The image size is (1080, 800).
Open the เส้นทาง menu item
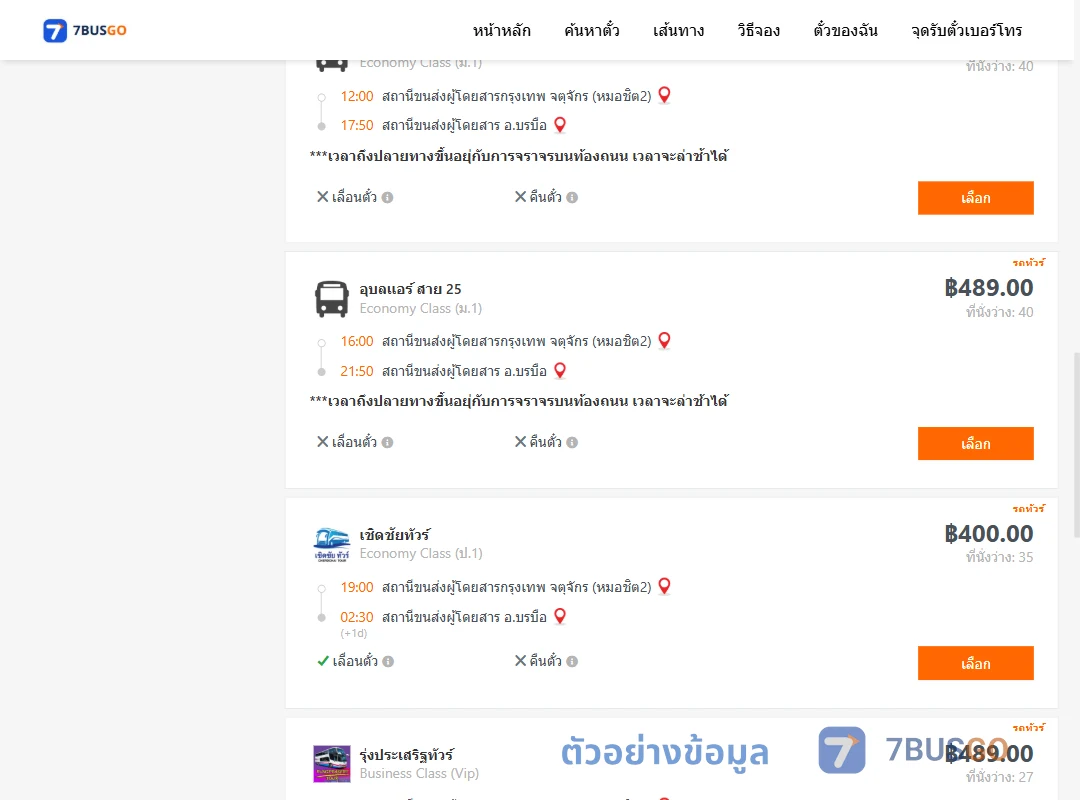678,30
